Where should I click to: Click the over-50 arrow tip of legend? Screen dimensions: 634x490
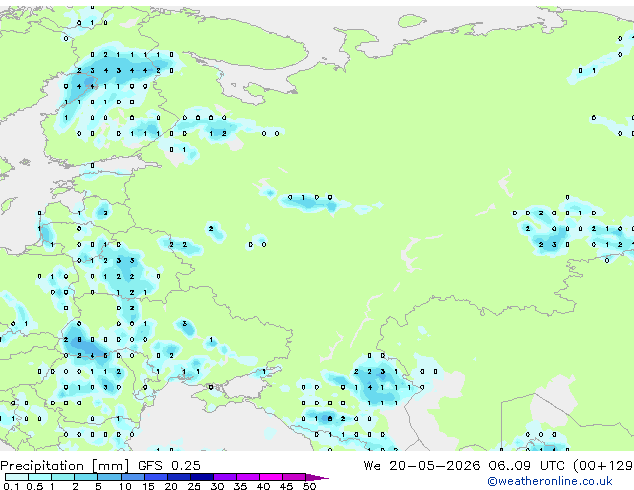(317, 477)
